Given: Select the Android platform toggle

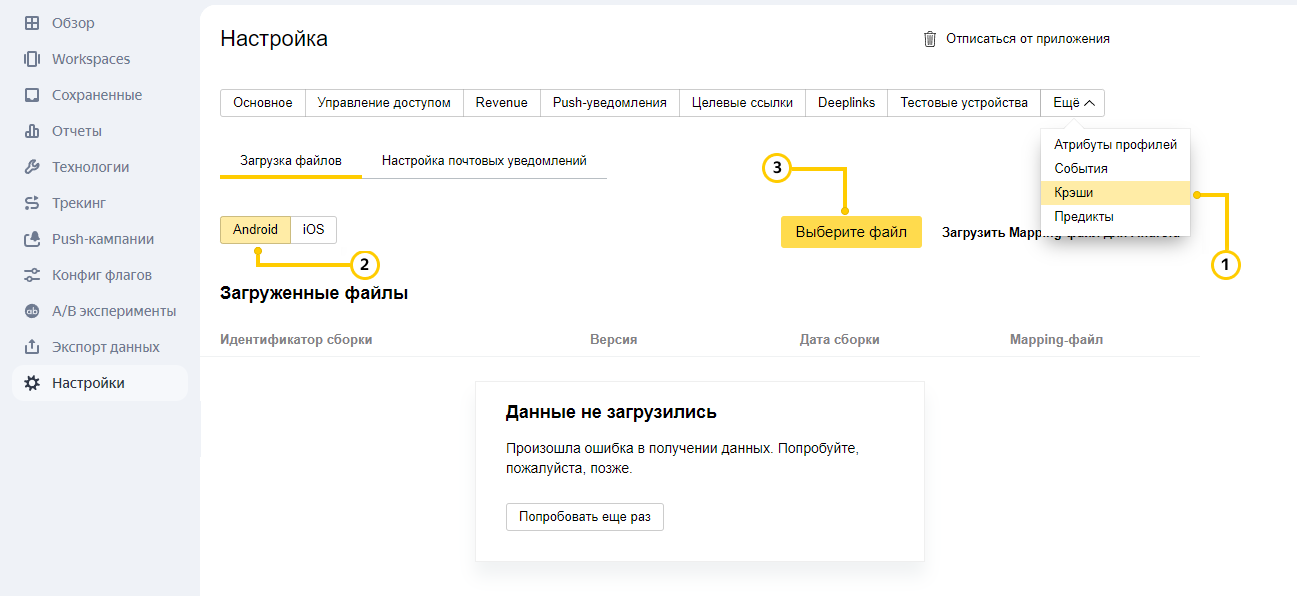Looking at the screenshot, I should pos(255,230).
